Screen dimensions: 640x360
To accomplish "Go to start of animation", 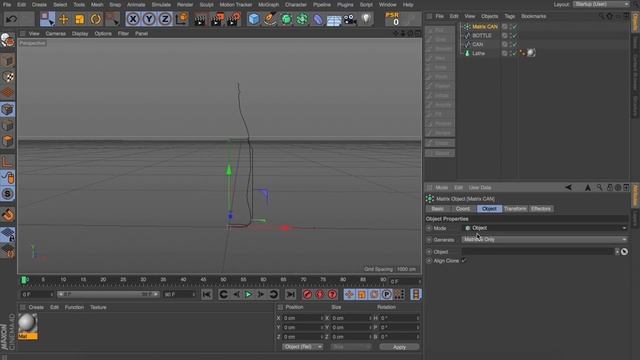I will [x=207, y=294].
